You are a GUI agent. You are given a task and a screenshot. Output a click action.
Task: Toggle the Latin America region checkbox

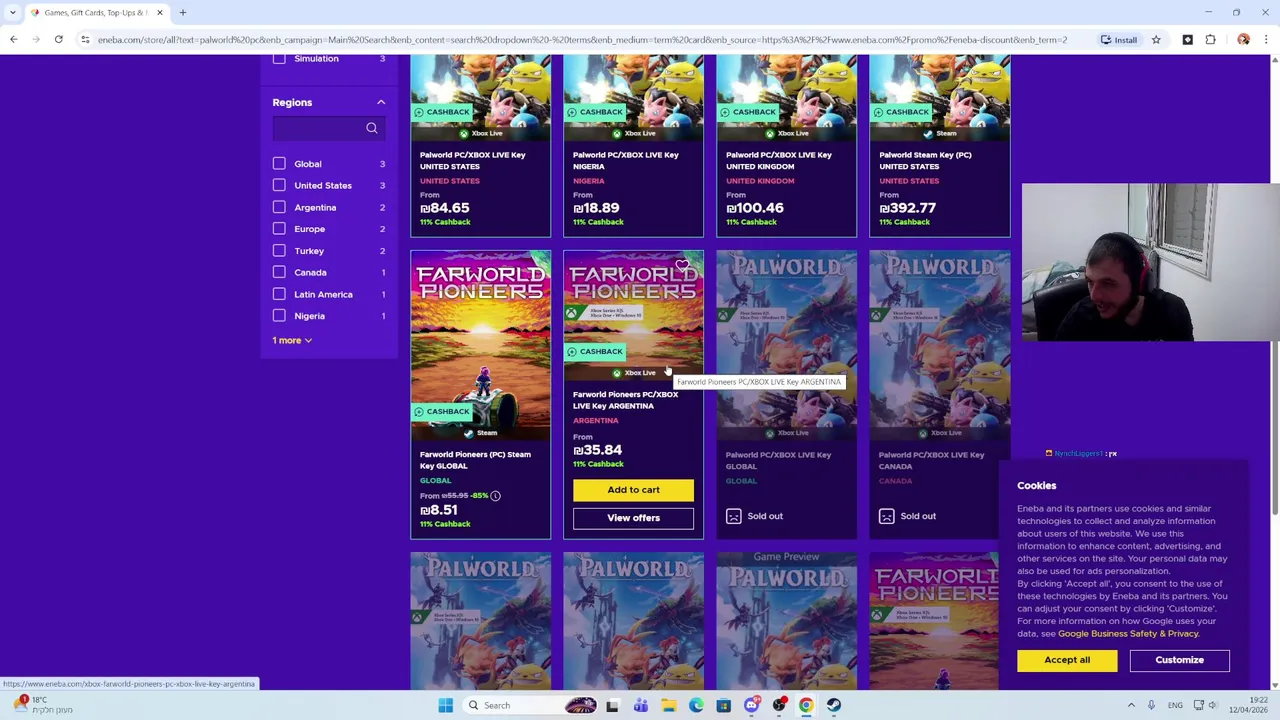[279, 294]
